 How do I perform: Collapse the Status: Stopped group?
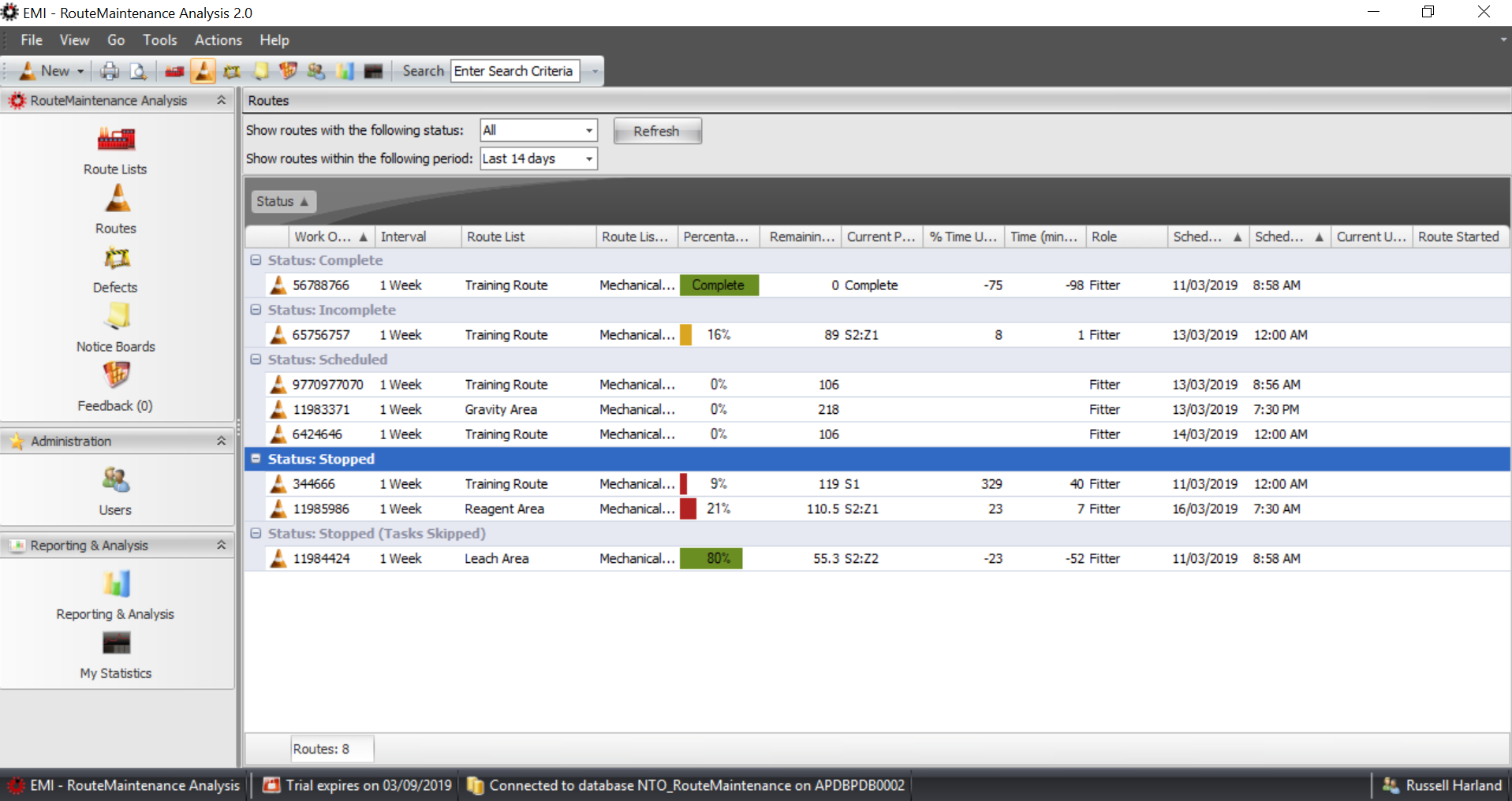click(x=256, y=459)
